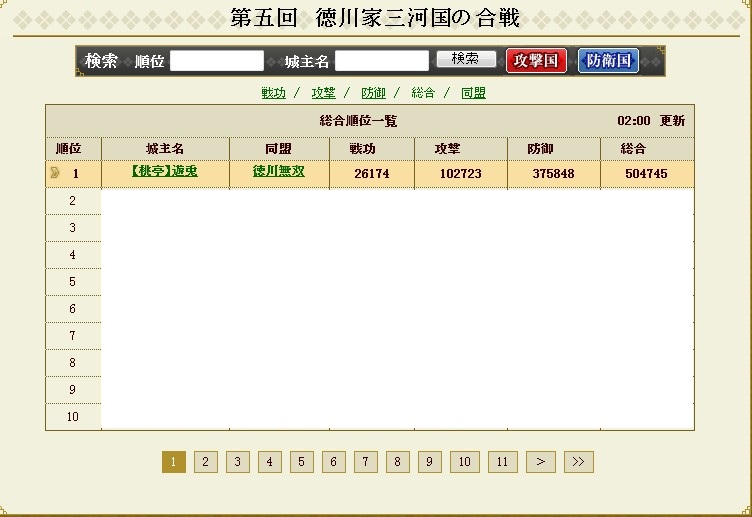This screenshot has height=517, width=752.
Task: Click the 総合順位一覧 table title
Action: tap(358, 121)
